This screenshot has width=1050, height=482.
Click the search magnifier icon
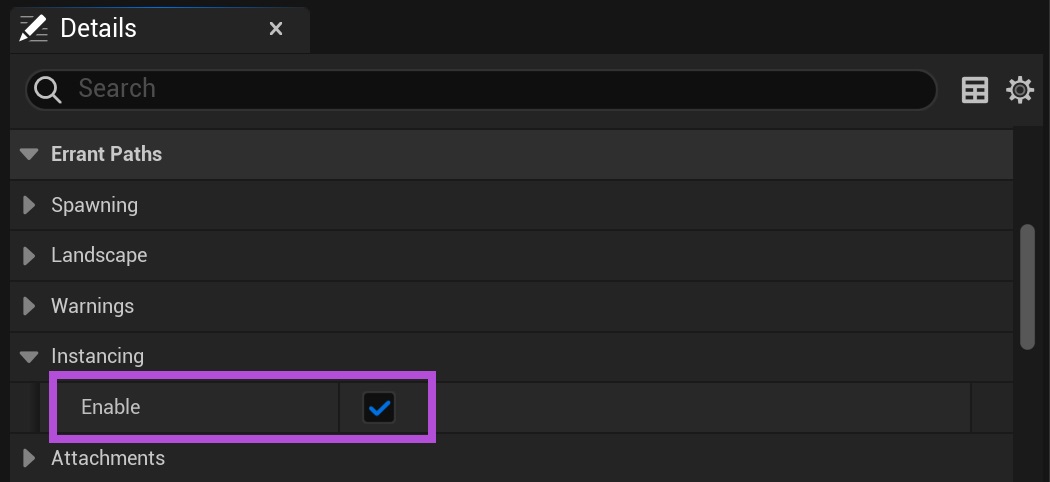coord(47,89)
